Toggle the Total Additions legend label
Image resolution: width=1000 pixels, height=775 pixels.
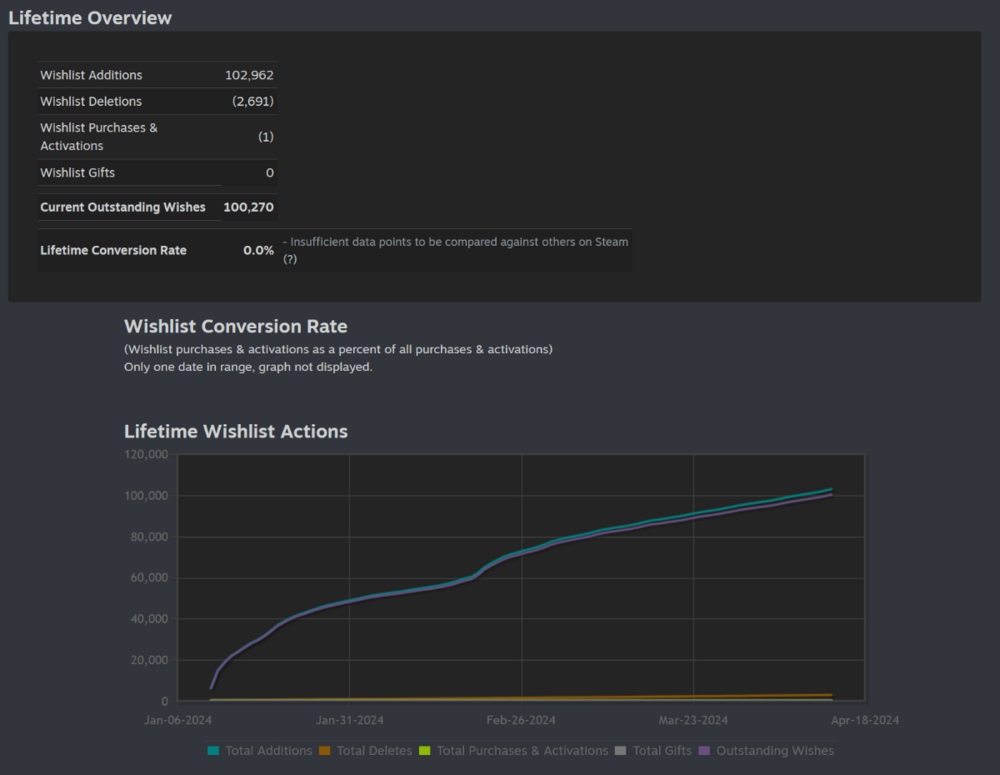pyautogui.click(x=268, y=751)
